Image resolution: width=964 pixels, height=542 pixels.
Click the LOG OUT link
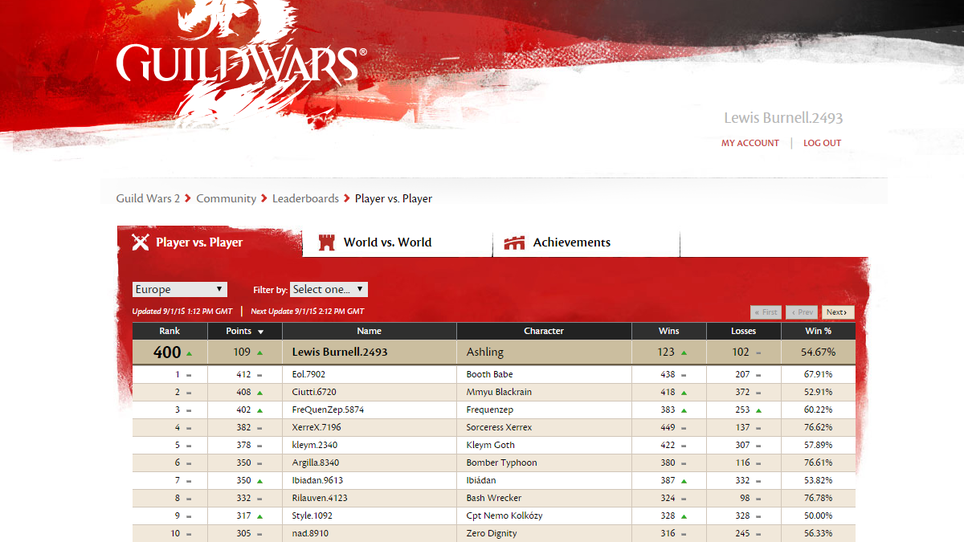(x=822, y=143)
